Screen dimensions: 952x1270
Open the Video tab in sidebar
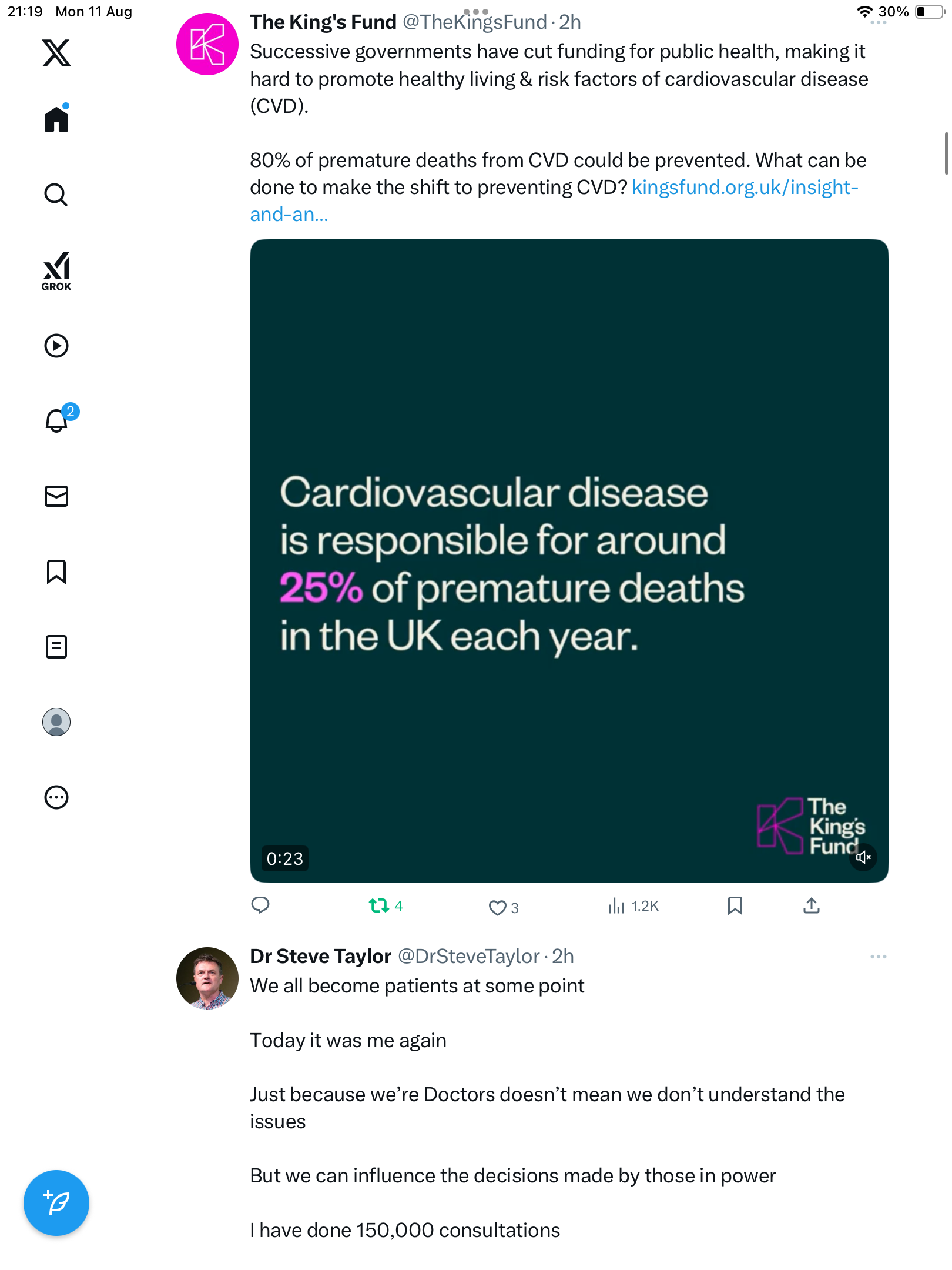[x=56, y=346]
